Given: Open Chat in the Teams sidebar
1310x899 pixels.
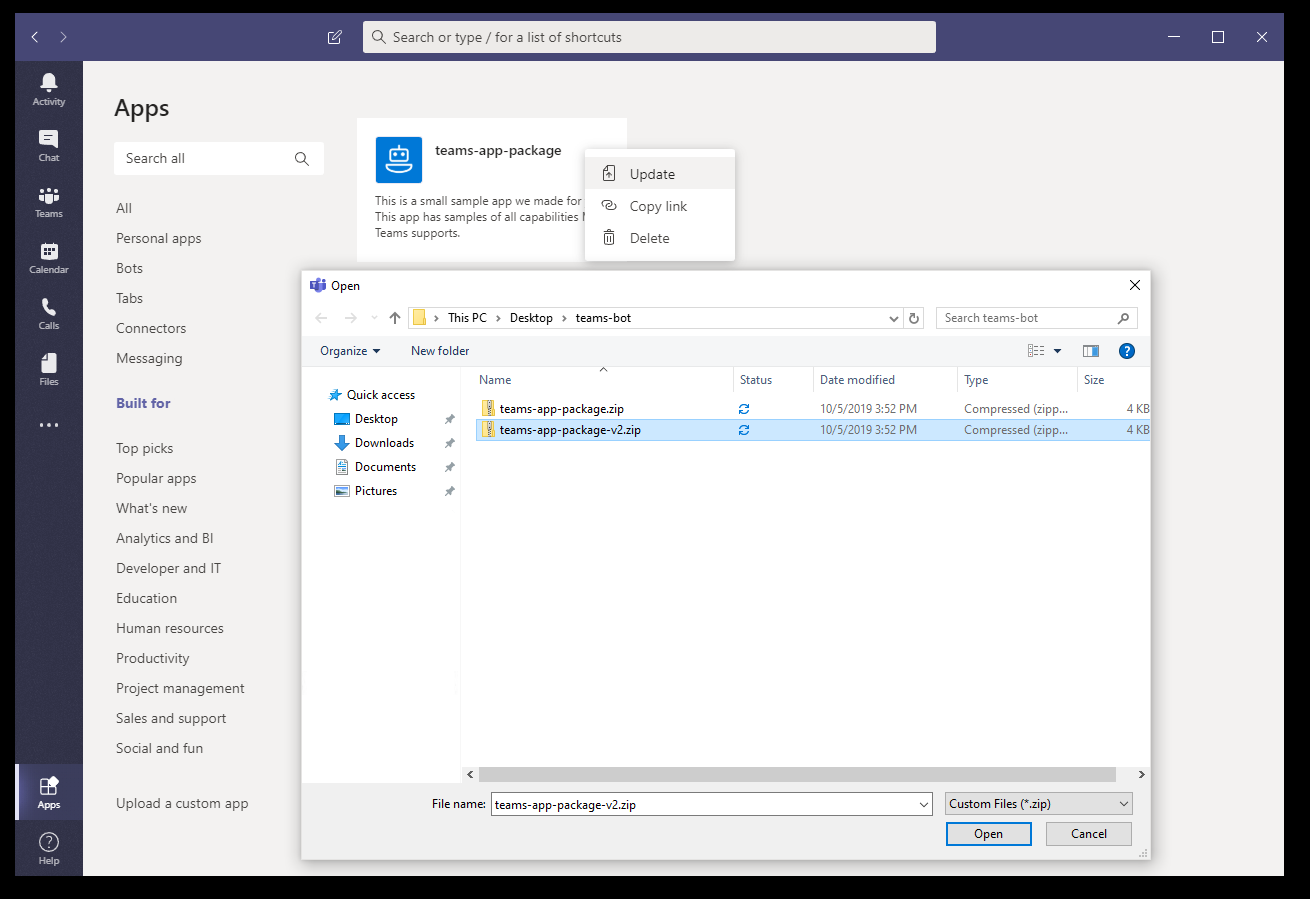Looking at the screenshot, I should click(x=48, y=145).
